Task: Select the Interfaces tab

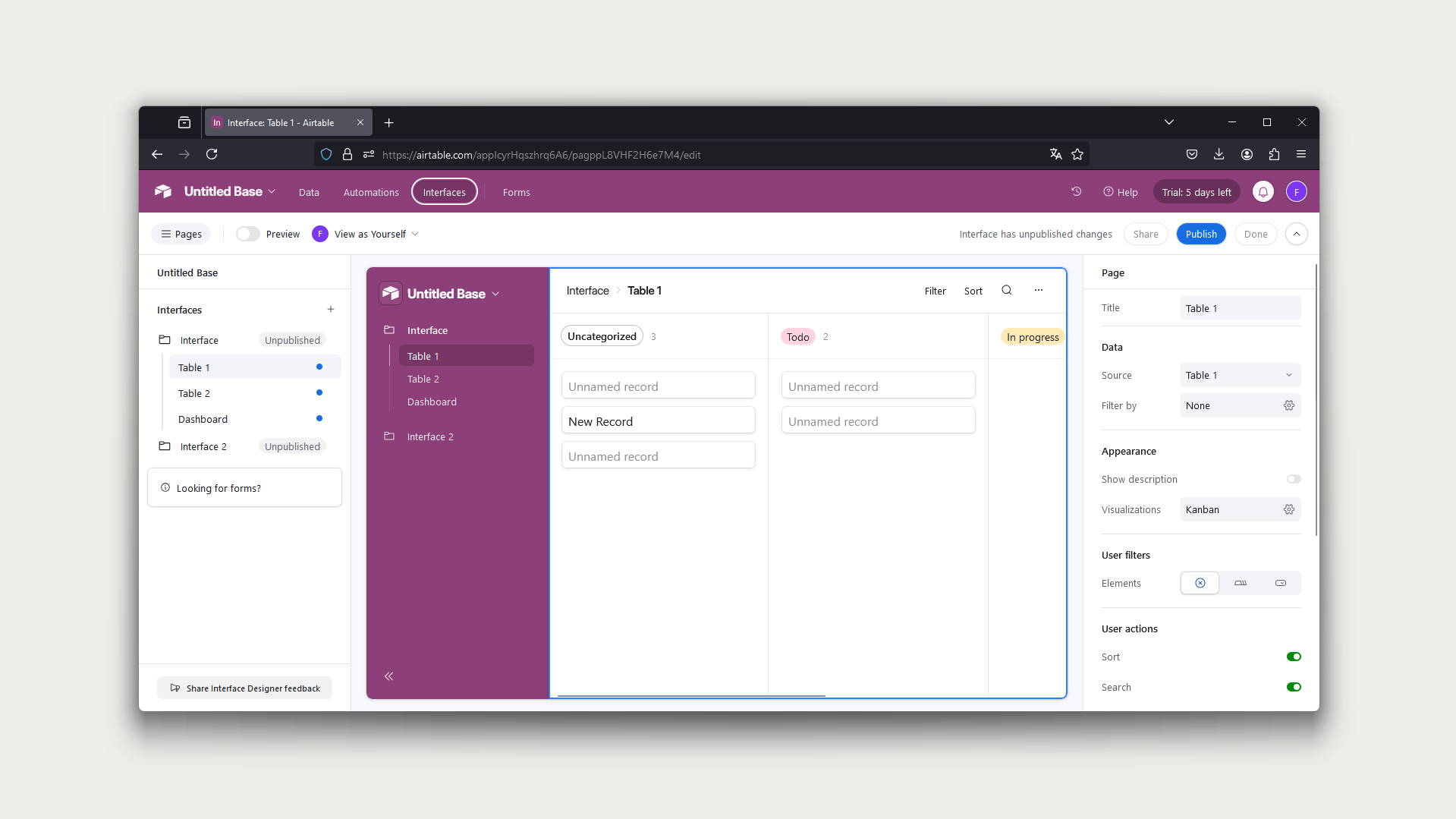Action: [444, 192]
